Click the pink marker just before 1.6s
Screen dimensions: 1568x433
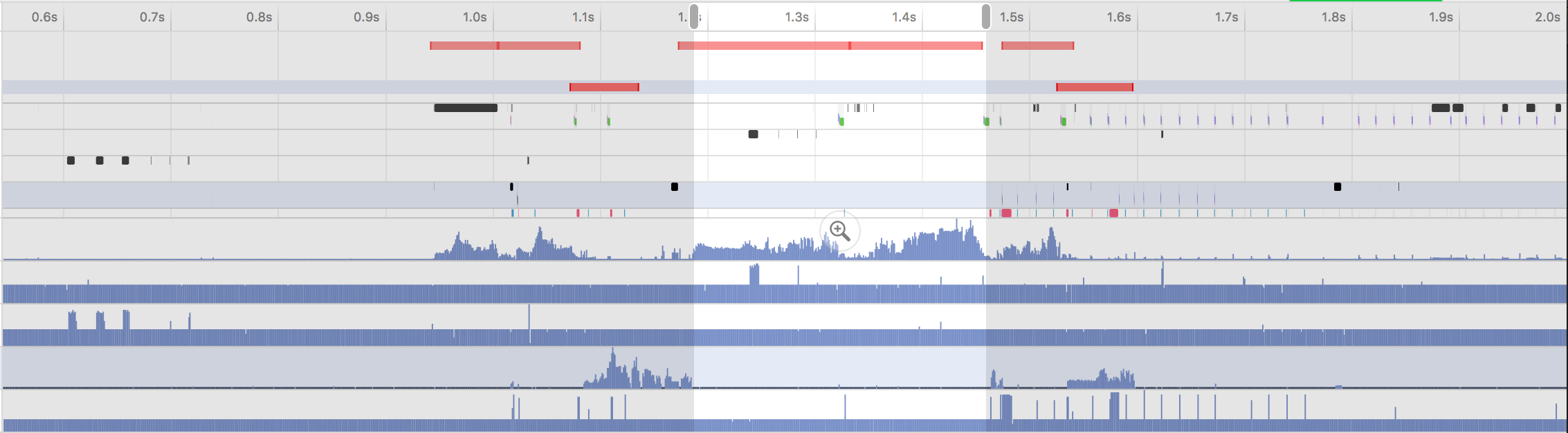(x=1113, y=213)
